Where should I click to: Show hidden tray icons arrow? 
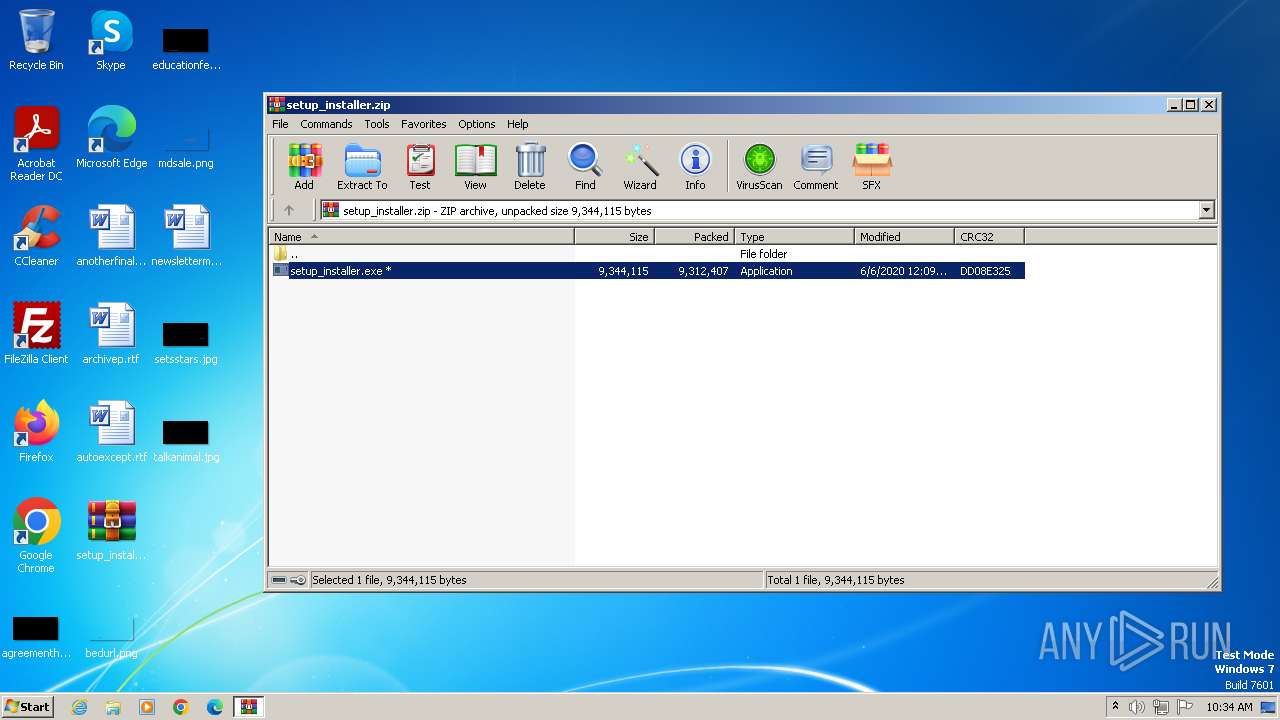click(1115, 706)
